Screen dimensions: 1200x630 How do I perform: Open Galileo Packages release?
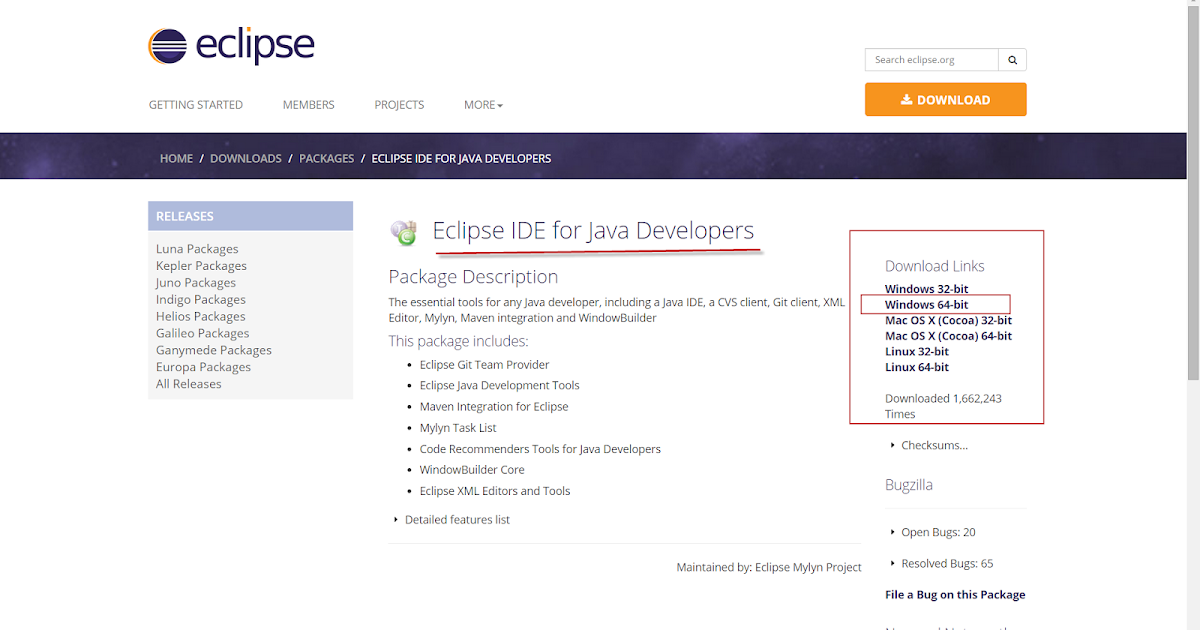tap(203, 334)
